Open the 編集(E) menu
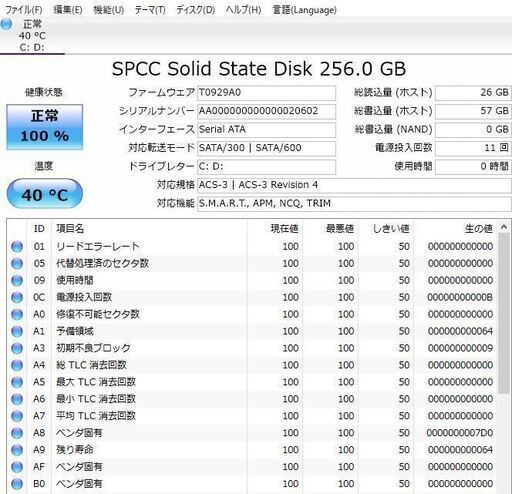Image resolution: width=512 pixels, height=494 pixels. click(x=68, y=10)
